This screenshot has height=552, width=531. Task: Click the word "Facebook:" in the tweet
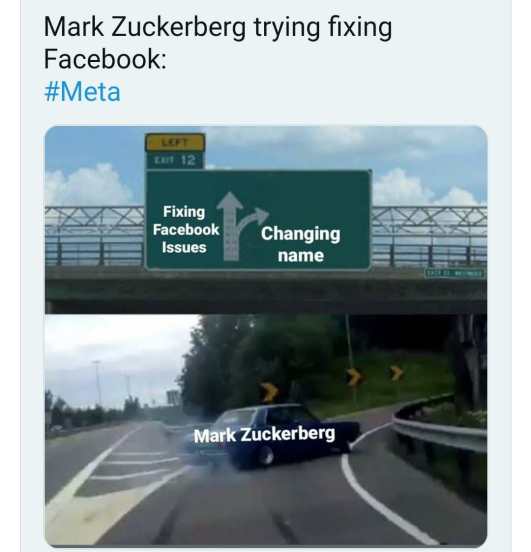(105, 59)
